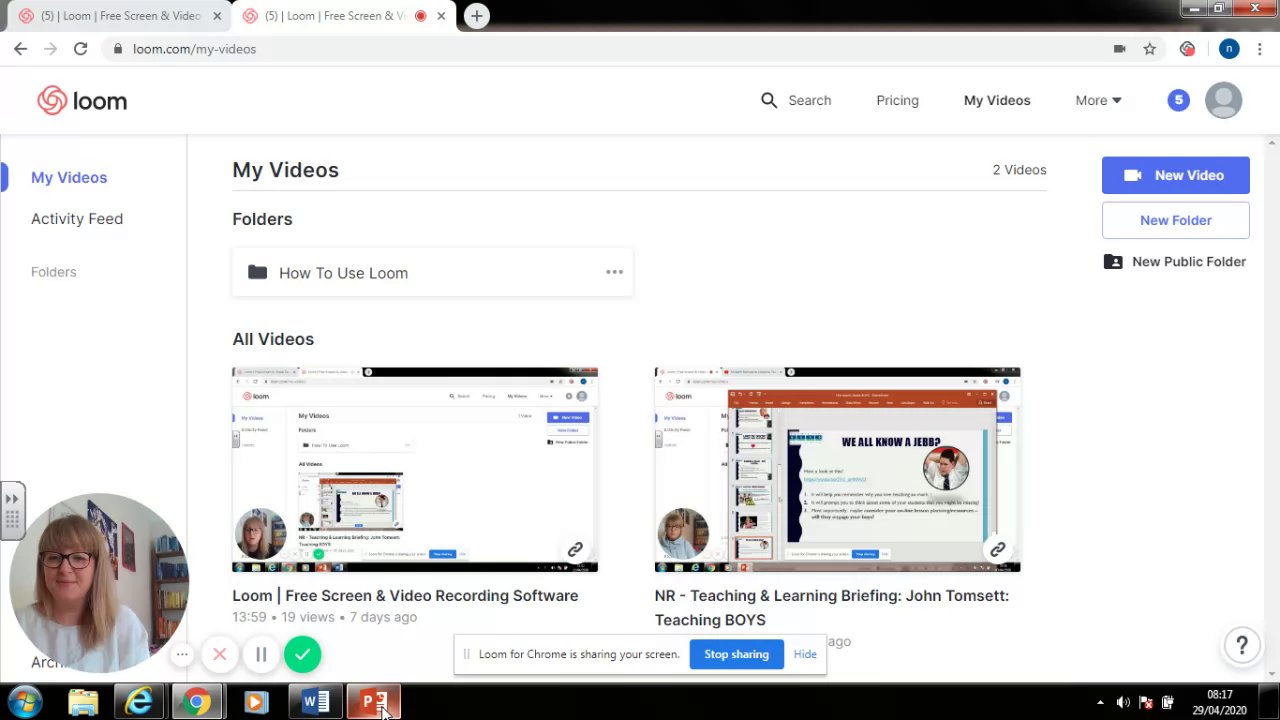Reload the page with the refresh icon

(80, 48)
